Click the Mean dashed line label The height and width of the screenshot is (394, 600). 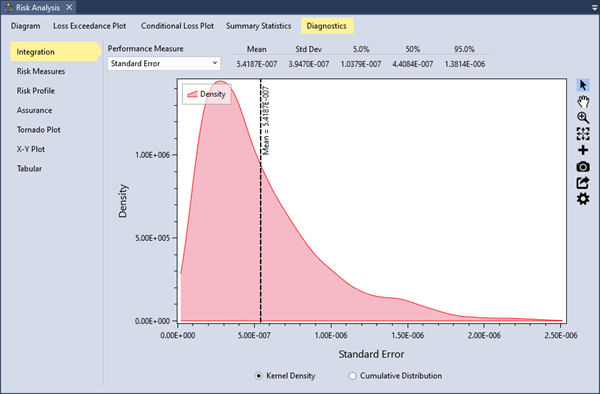coord(266,121)
